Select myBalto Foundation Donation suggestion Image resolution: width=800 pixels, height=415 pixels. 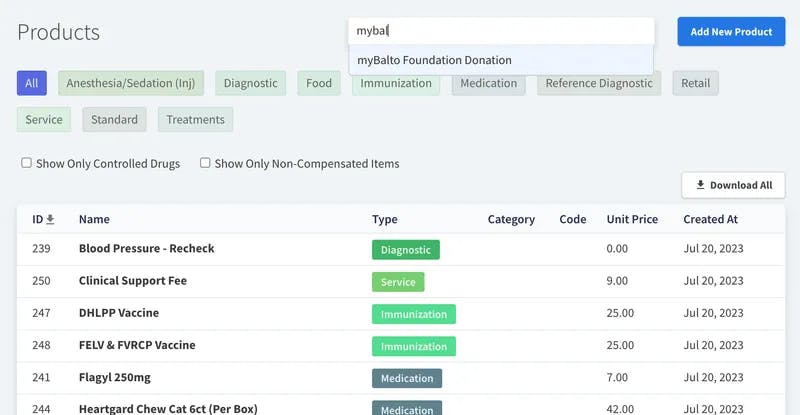[x=501, y=60]
